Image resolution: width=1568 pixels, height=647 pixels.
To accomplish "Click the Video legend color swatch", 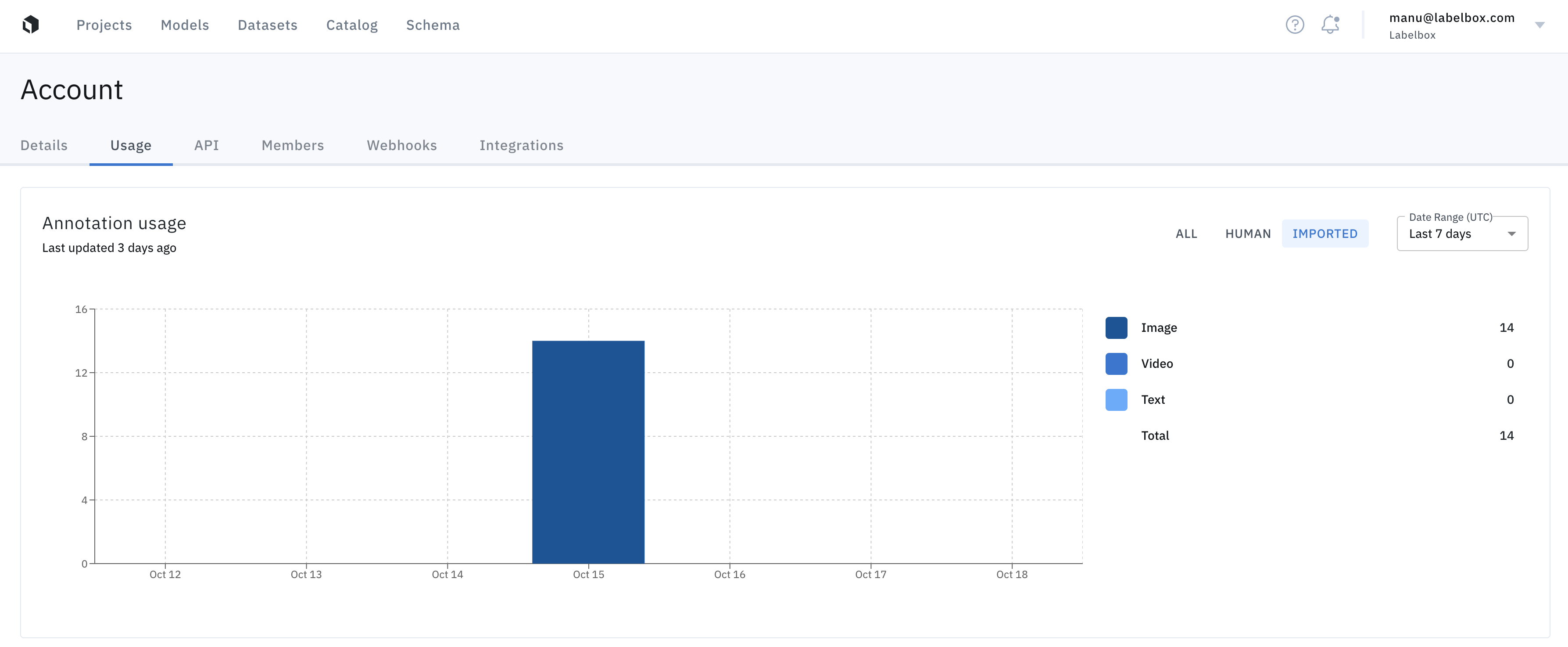I will (1116, 364).
